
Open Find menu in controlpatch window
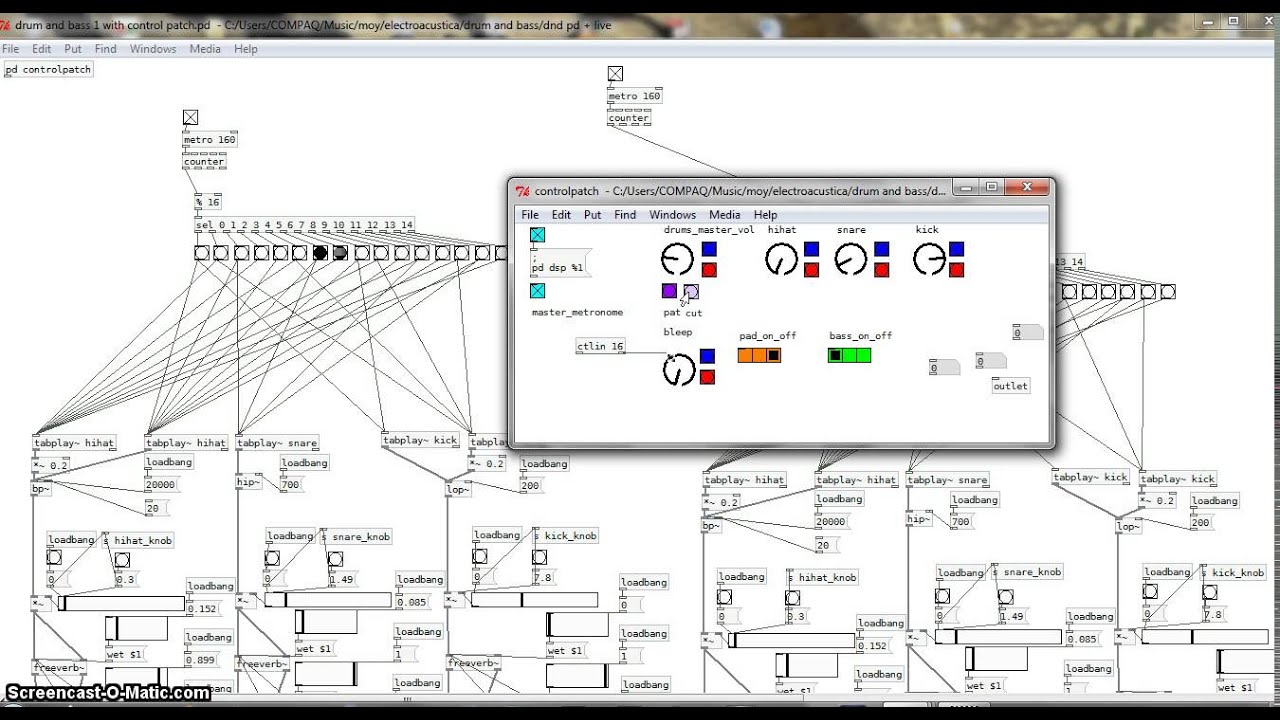coord(625,215)
